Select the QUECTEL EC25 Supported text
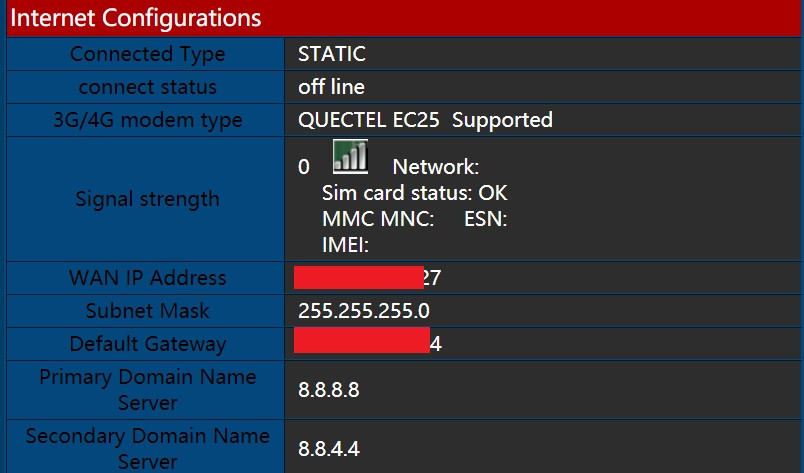 coord(425,120)
